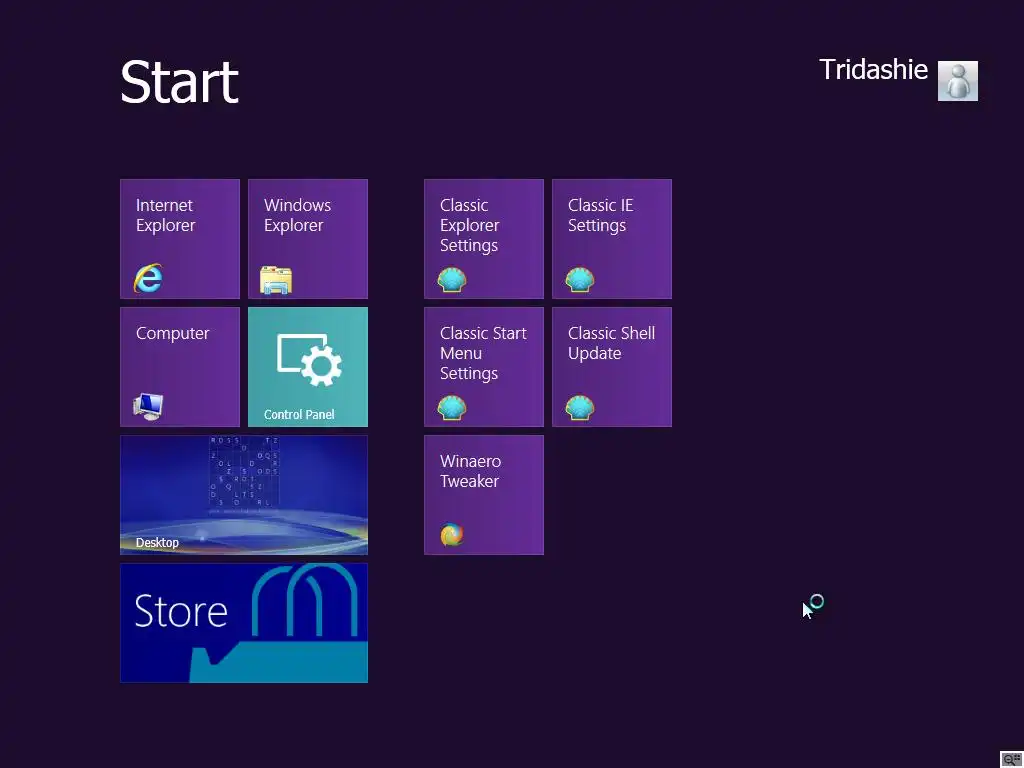This screenshot has height=768, width=1024.
Task: Click the zoom button in bottom-right corner
Action: (1011, 759)
